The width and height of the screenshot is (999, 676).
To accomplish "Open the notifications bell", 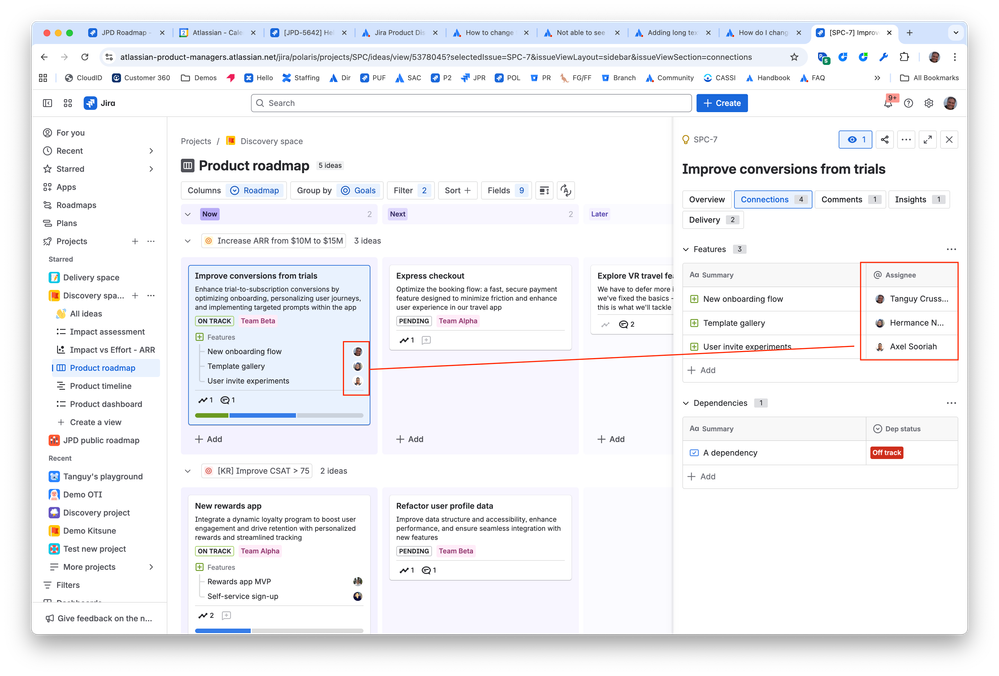I will point(888,103).
